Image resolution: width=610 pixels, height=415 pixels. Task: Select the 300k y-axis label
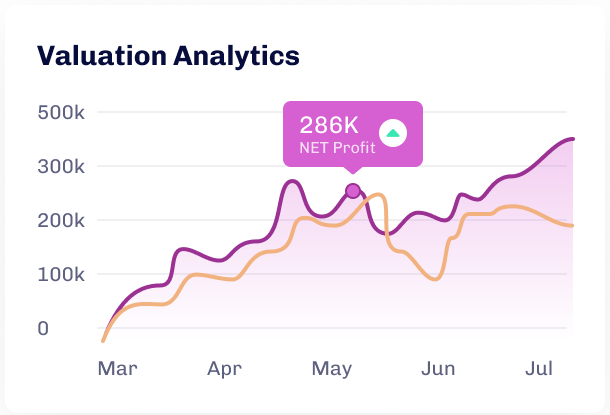(61, 166)
